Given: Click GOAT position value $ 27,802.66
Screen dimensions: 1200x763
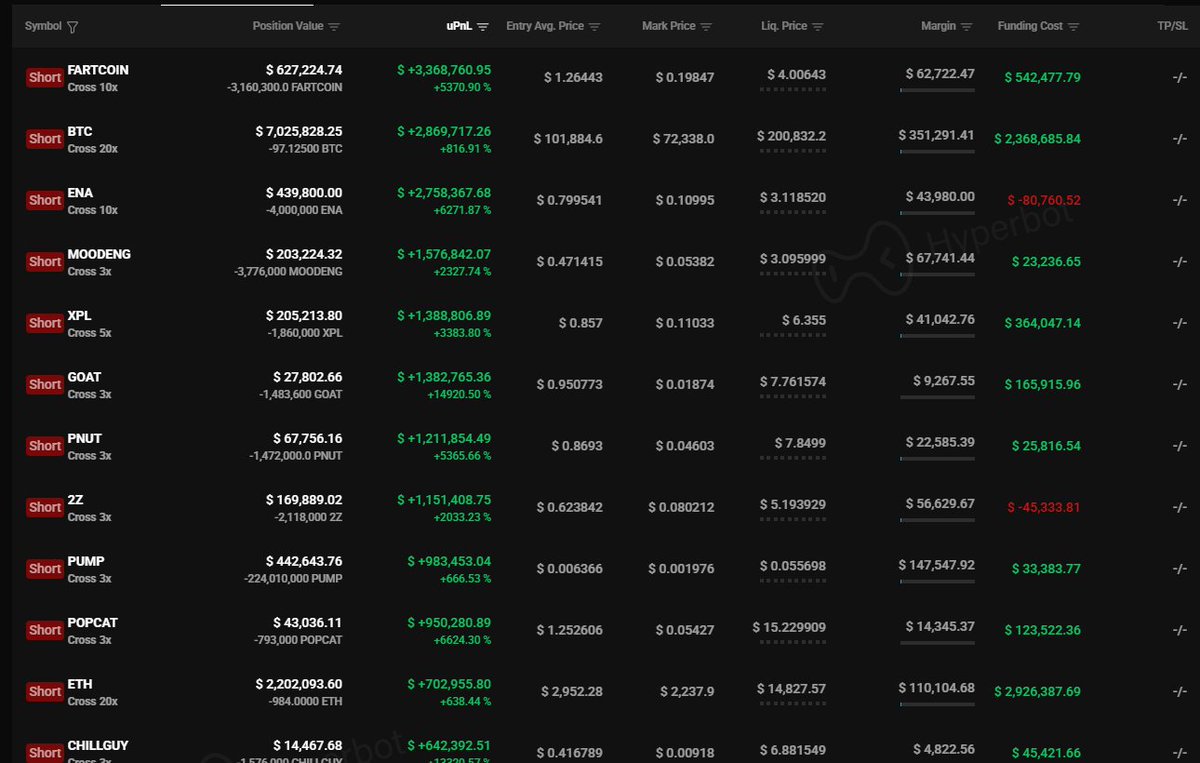Looking at the screenshot, I should pos(307,377).
